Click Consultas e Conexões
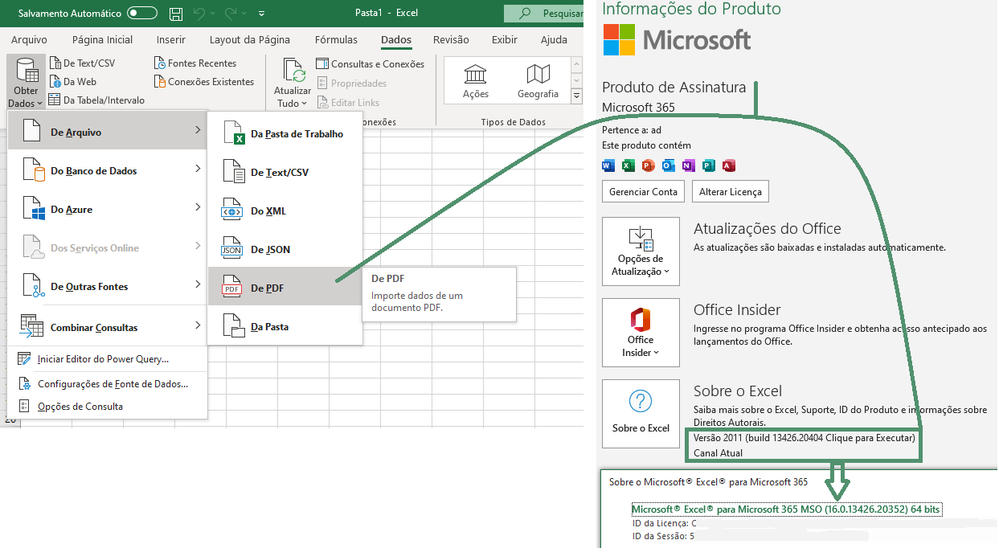The height and width of the screenshot is (552, 999). click(371, 64)
